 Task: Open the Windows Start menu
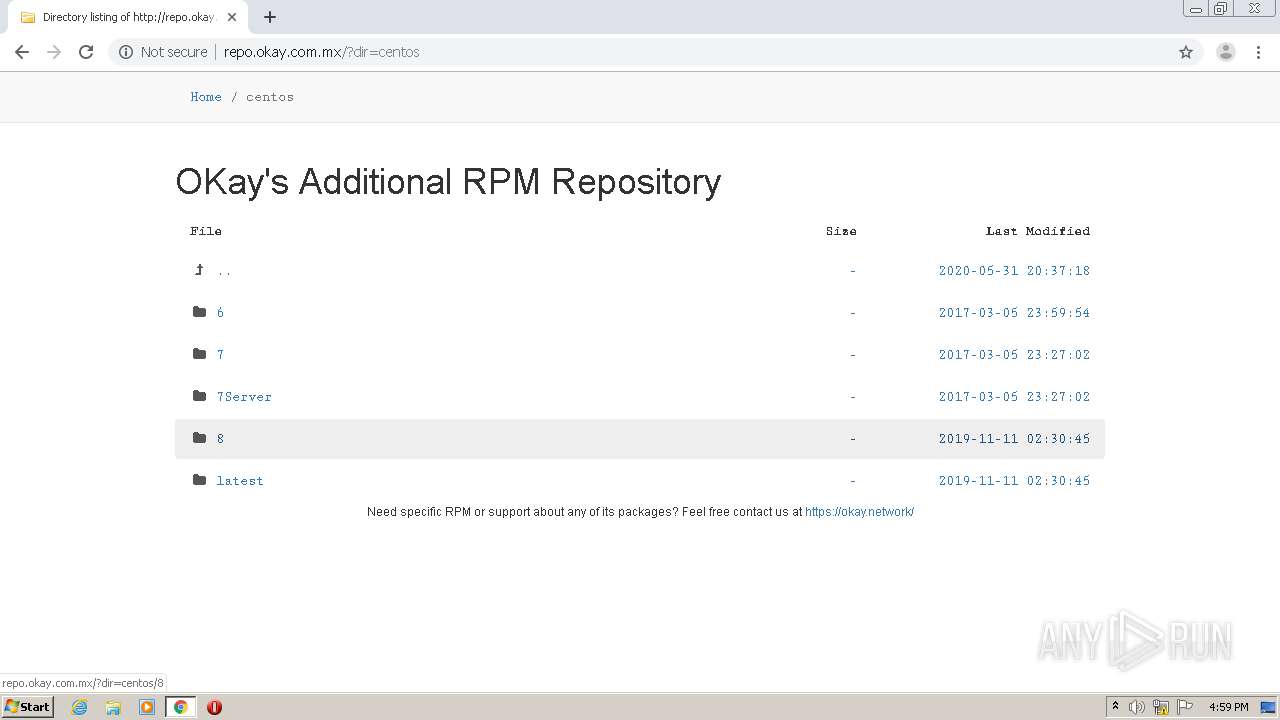pyautogui.click(x=27, y=707)
